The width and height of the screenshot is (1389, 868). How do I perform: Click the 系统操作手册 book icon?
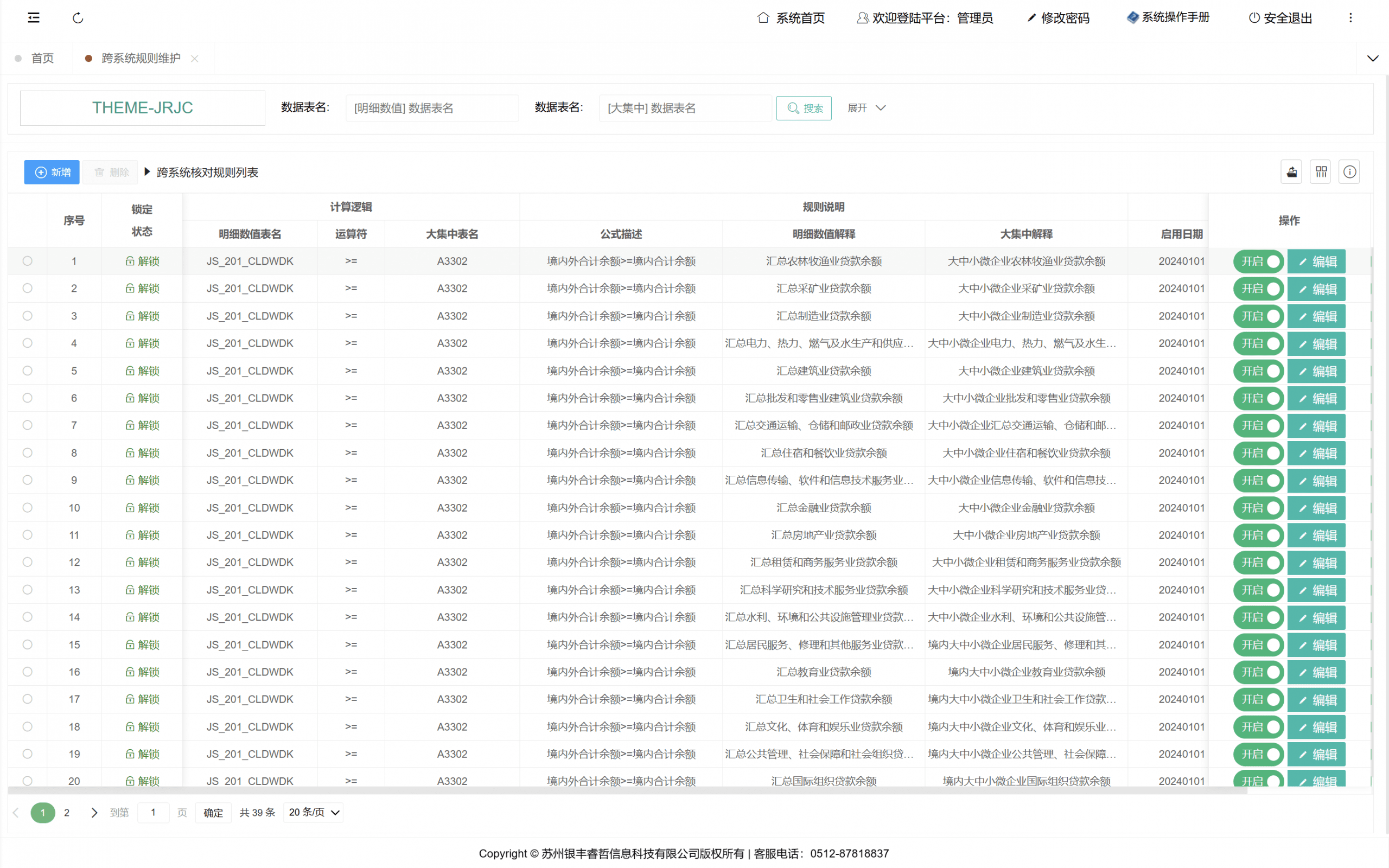pyautogui.click(x=1132, y=18)
